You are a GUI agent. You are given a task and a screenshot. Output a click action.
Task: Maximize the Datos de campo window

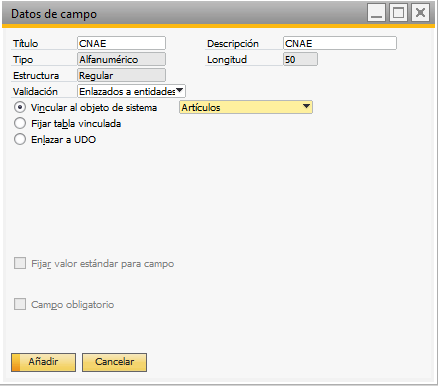398,13
